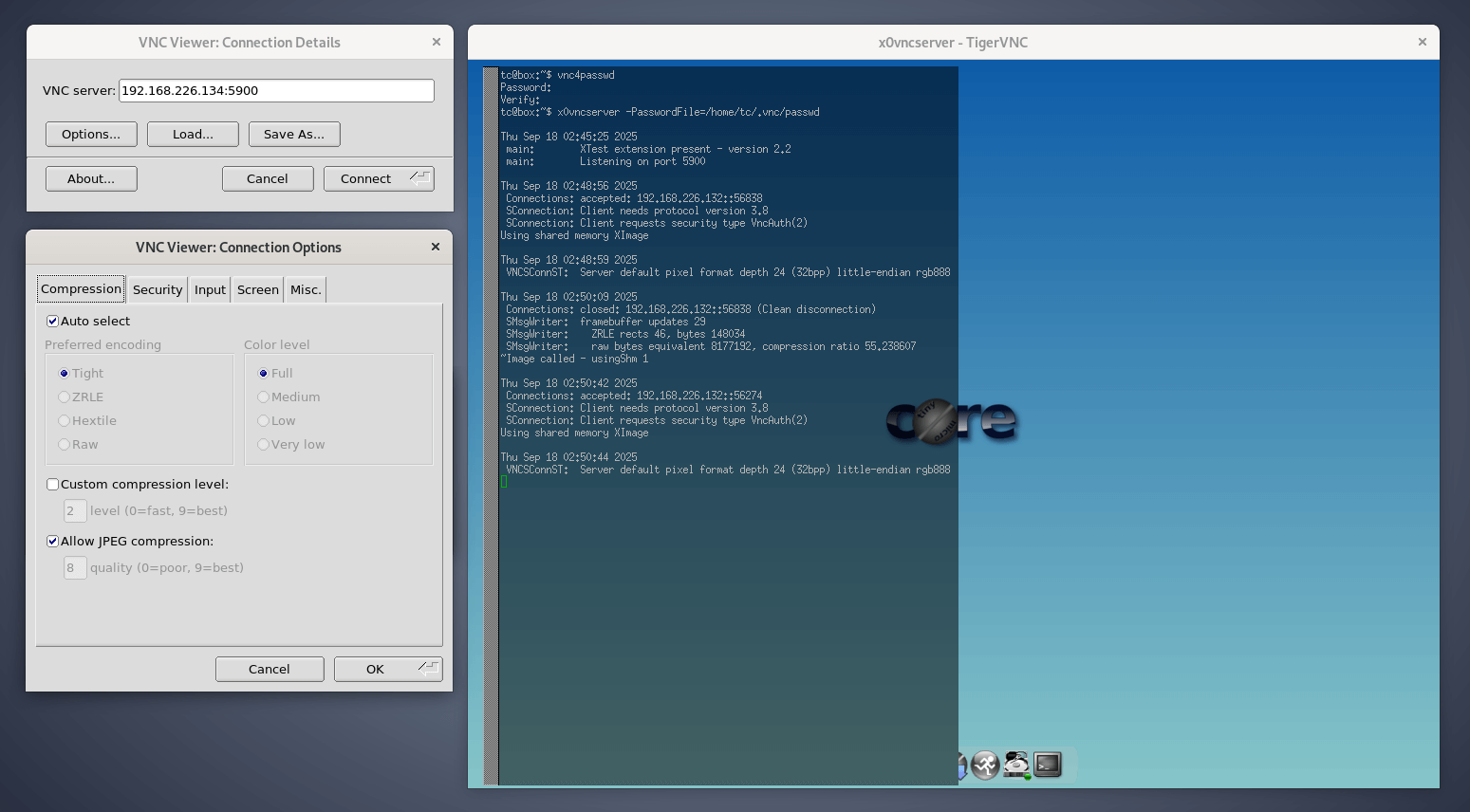Open the hard disk Mount Tool icon
This screenshot has width=1470, height=812.
pos(1016,765)
